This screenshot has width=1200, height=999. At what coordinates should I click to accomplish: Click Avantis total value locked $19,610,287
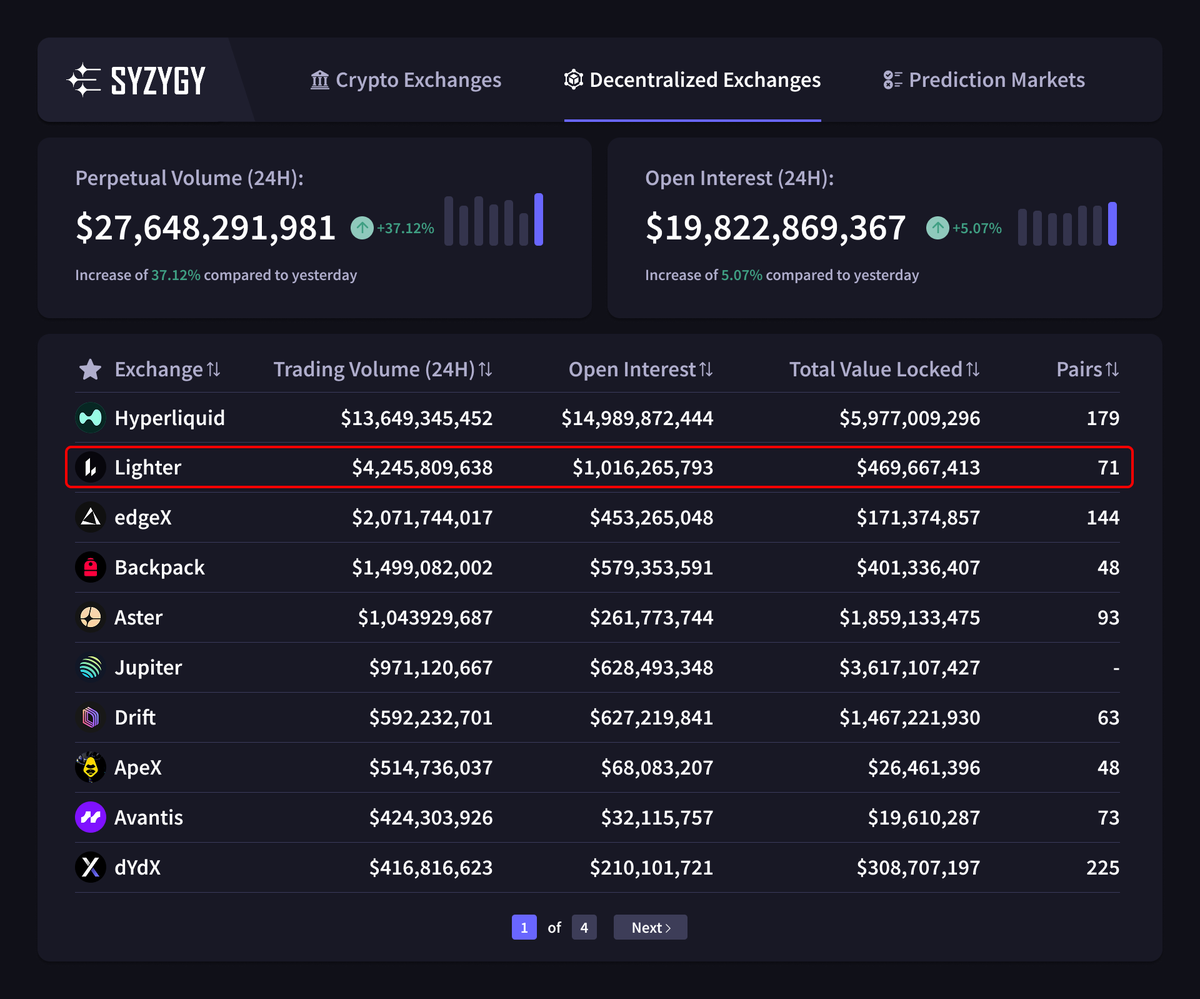924,817
